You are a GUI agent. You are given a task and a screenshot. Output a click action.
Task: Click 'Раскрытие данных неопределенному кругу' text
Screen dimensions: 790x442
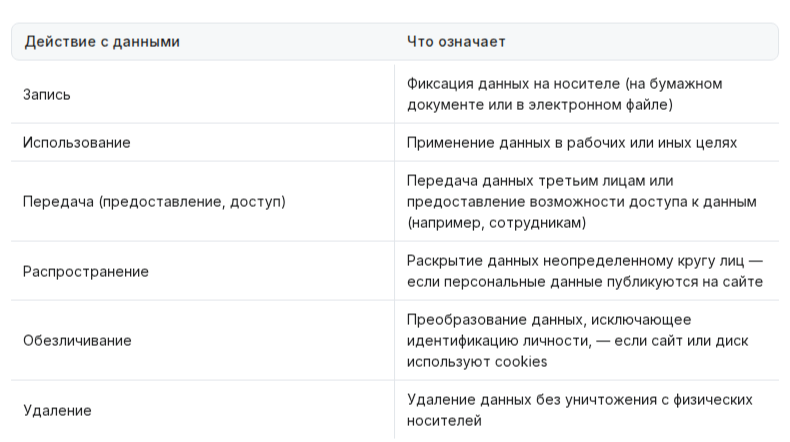(x=584, y=271)
